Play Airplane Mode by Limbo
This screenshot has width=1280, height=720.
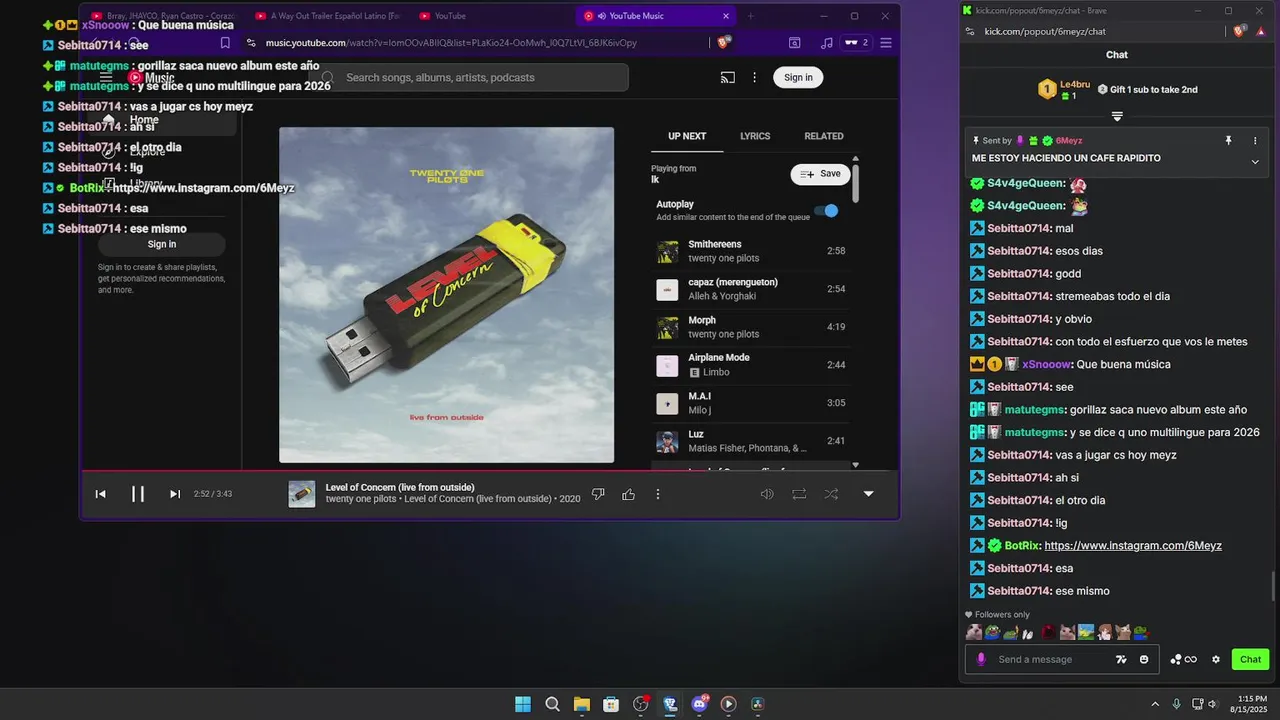(751, 365)
